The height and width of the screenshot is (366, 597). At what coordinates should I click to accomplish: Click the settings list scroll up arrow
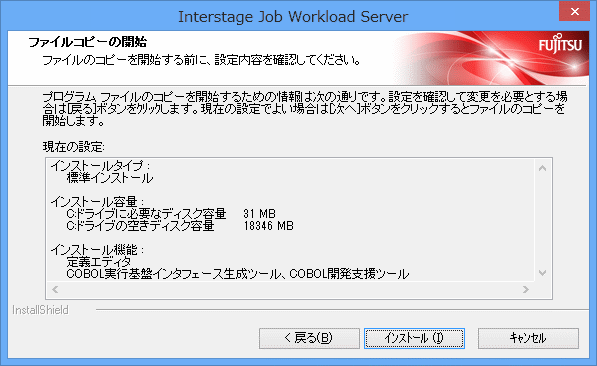[543, 168]
